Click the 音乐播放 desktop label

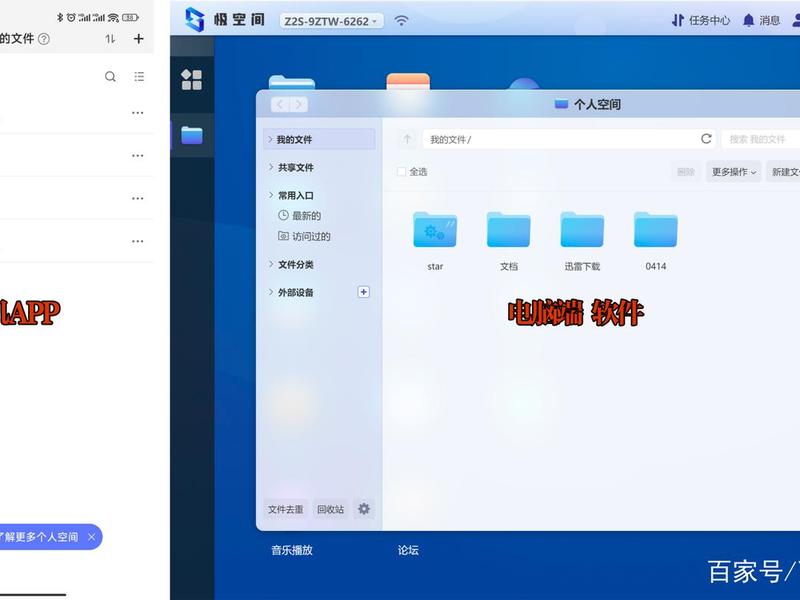292,550
